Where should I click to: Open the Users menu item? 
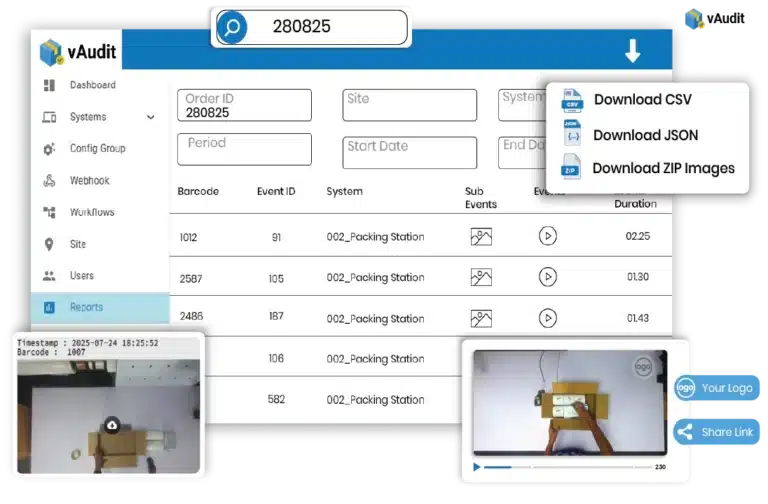[x=82, y=276]
